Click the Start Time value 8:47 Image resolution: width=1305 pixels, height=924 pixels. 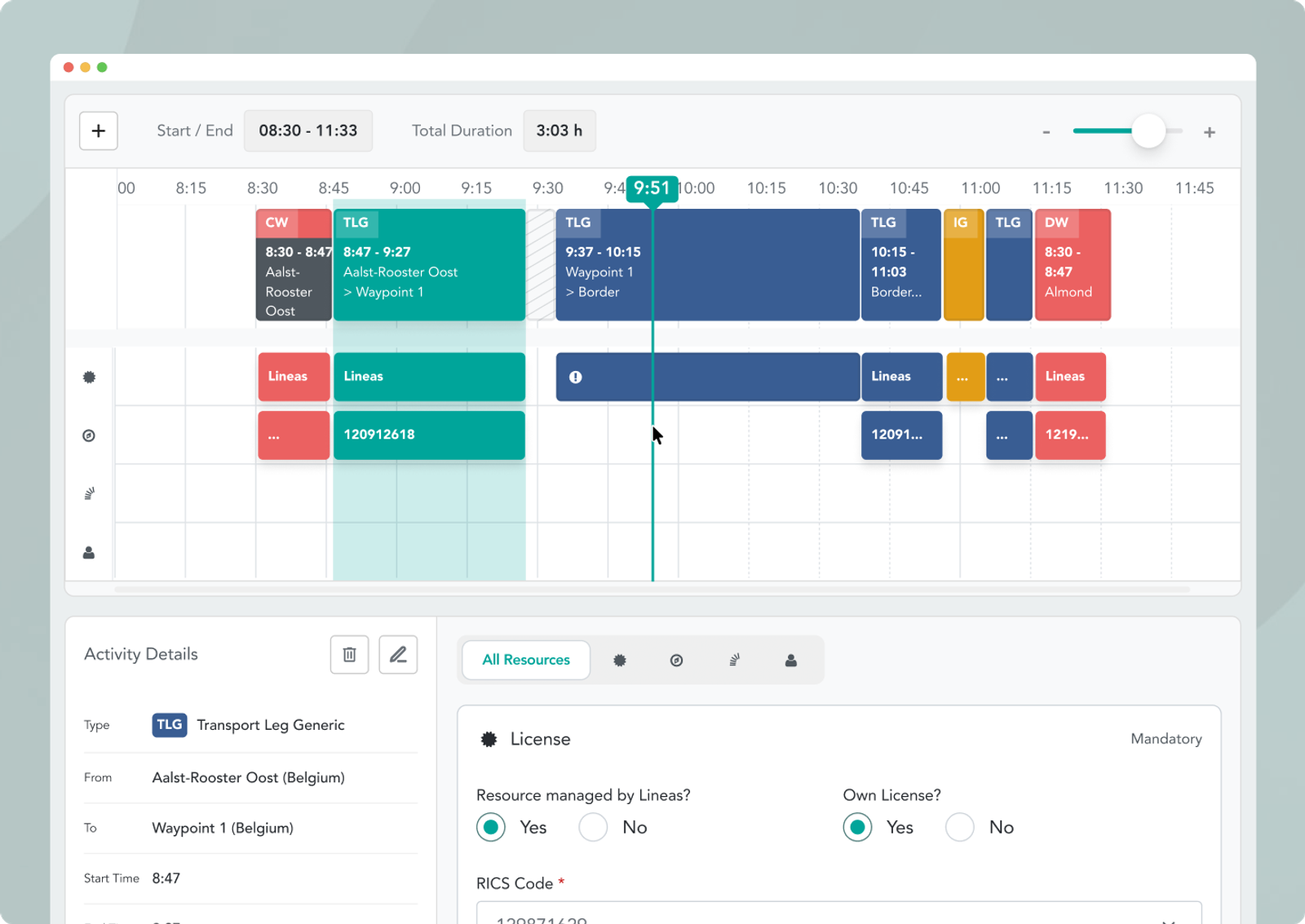click(166, 878)
